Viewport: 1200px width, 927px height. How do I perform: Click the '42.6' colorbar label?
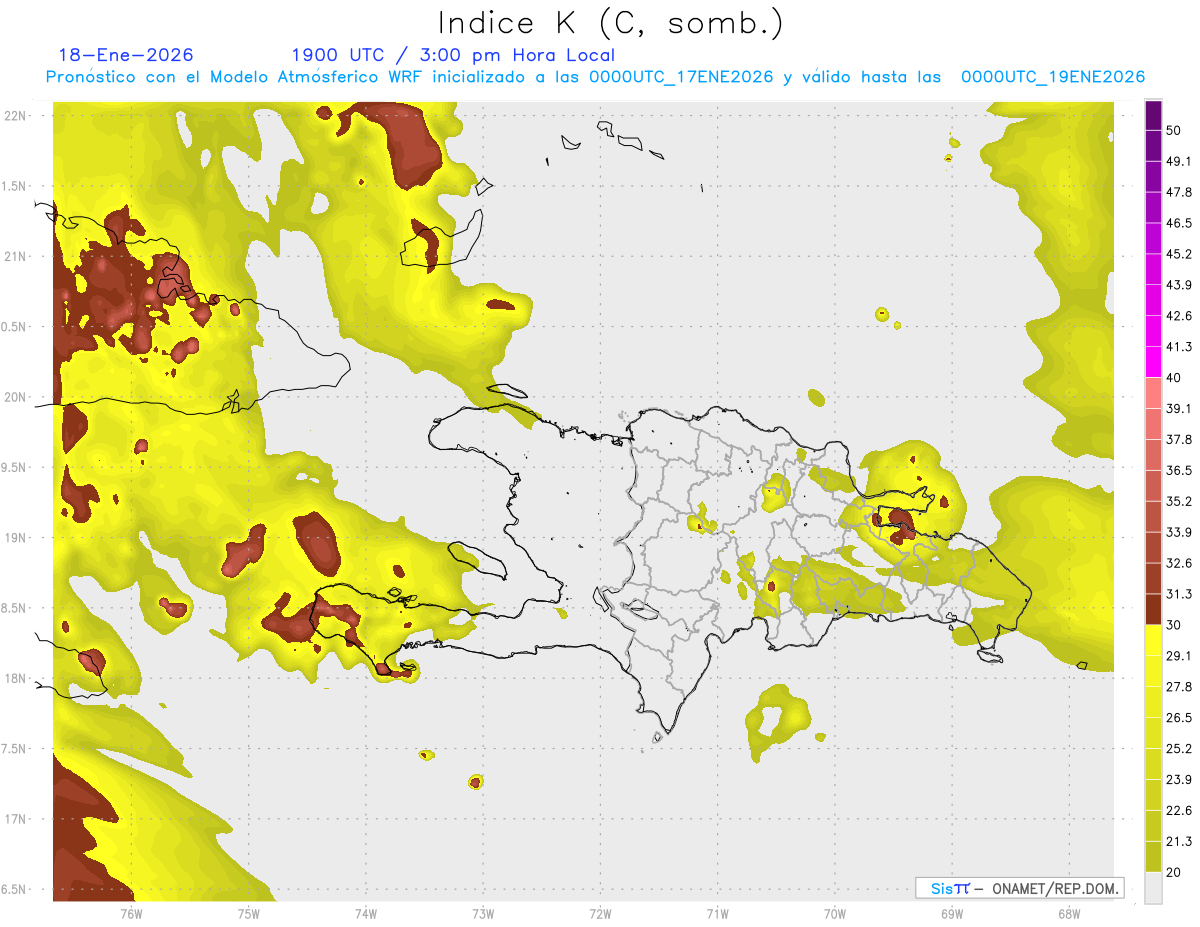coord(1179,316)
